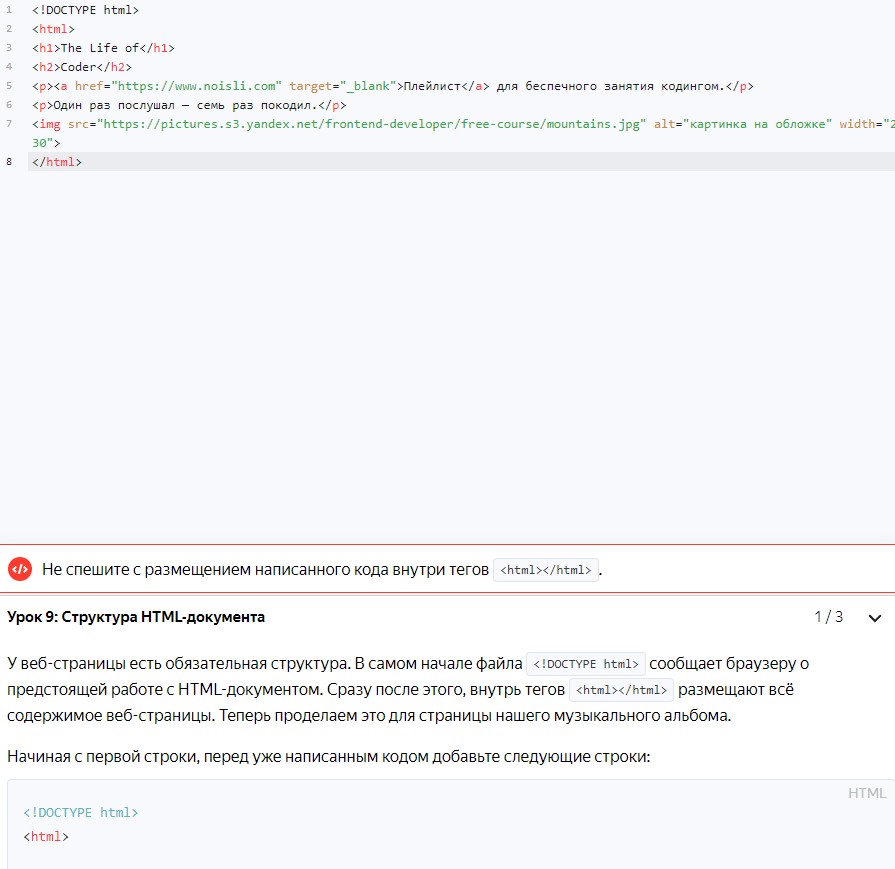The width and height of the screenshot is (895, 869).
Task: Click the HTML label of code sample
Action: pos(866,793)
